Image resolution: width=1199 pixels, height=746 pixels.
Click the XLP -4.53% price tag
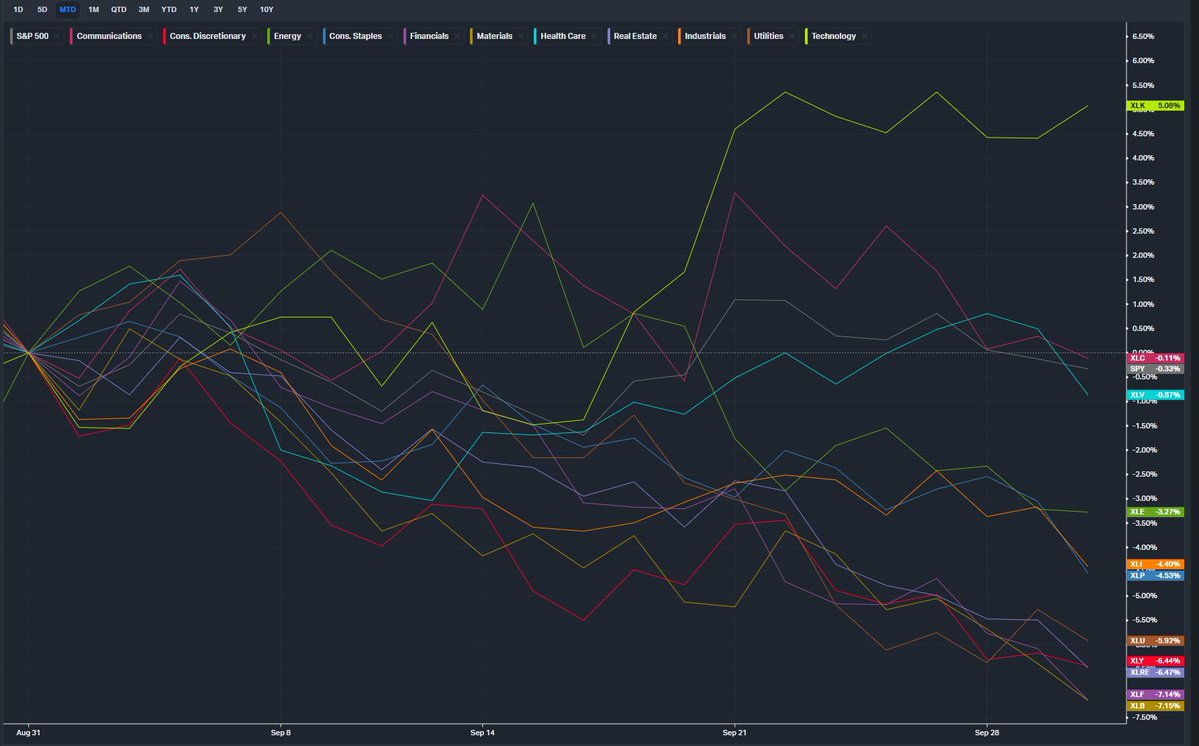click(x=1155, y=576)
